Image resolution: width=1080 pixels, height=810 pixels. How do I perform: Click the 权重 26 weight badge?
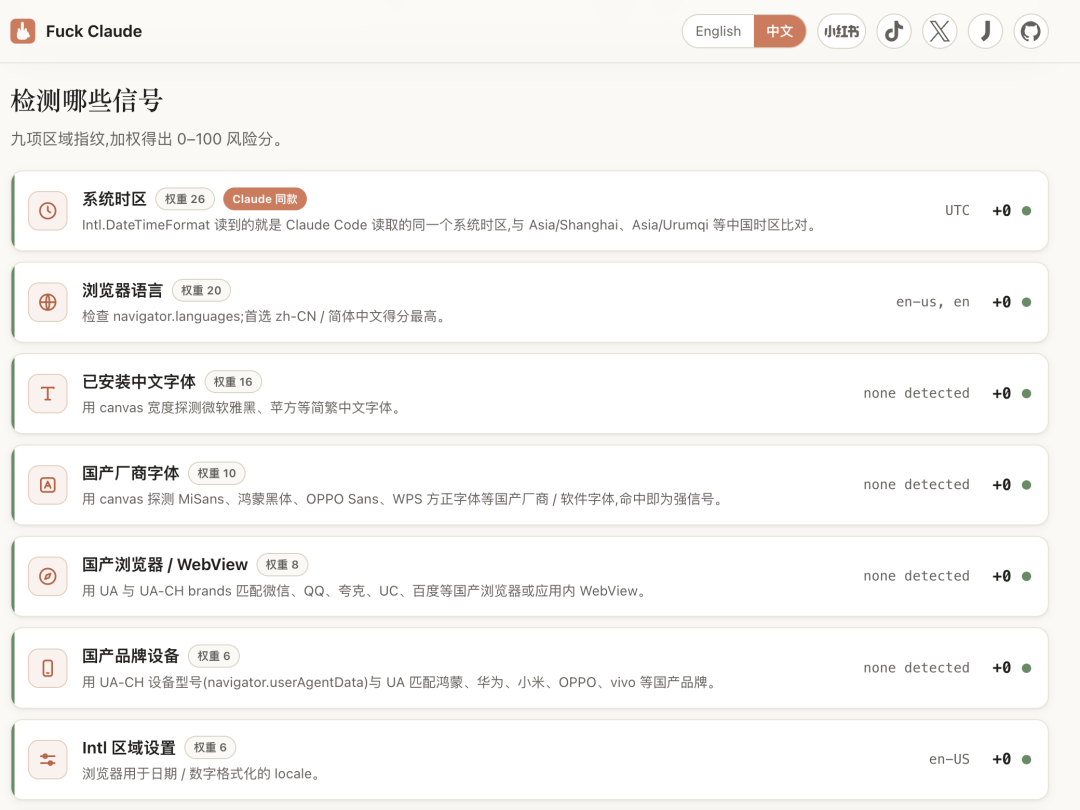[185, 199]
